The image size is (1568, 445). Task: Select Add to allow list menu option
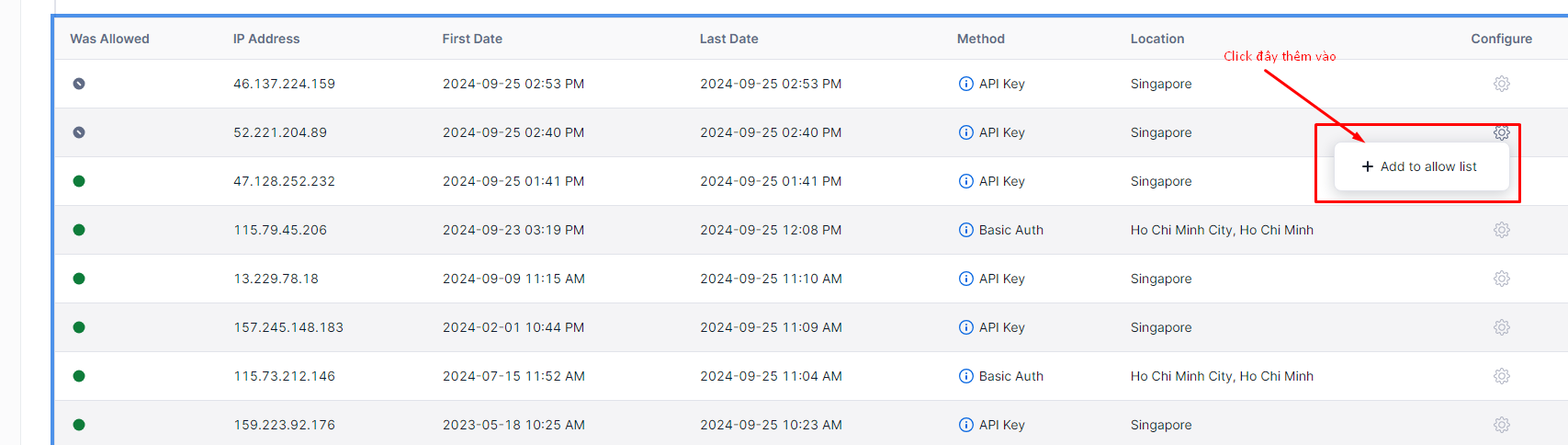(x=1420, y=166)
